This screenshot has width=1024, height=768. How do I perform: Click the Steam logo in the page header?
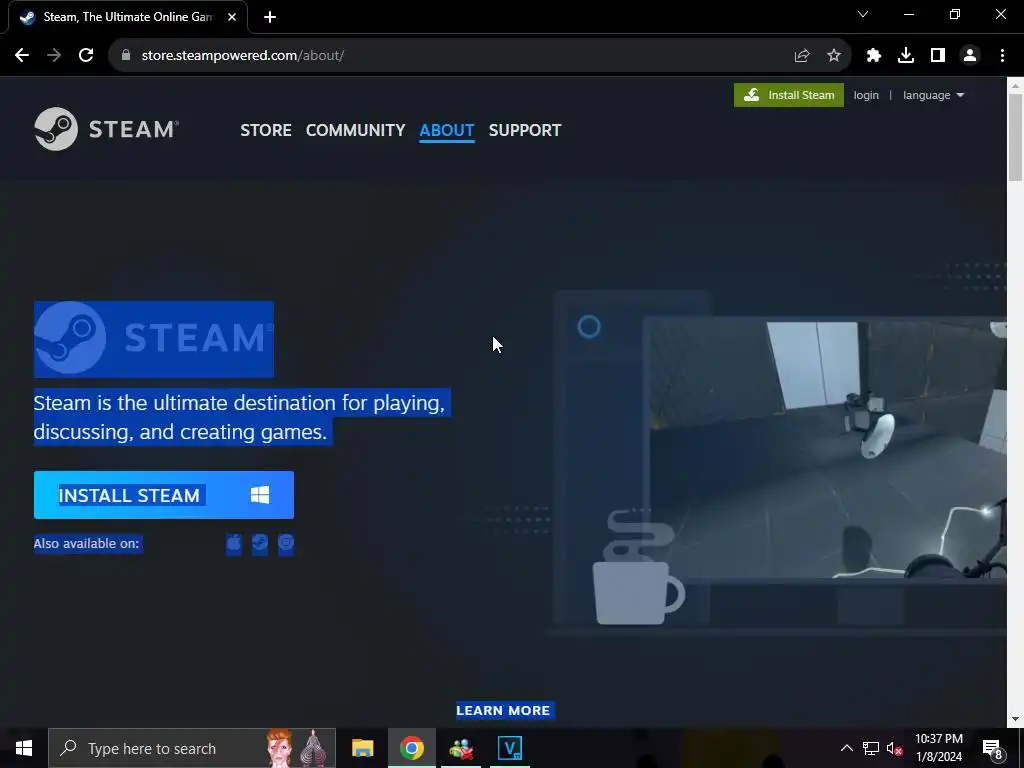point(106,129)
